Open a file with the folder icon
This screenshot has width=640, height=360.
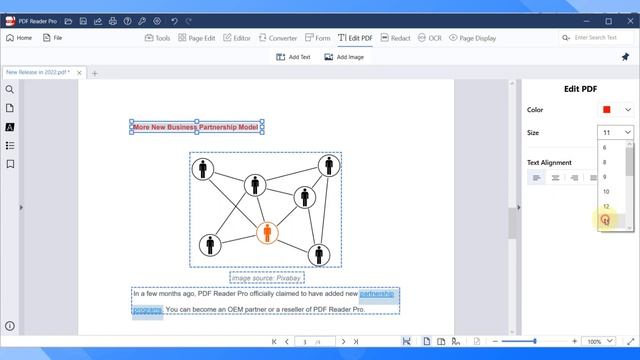pyautogui.click(x=68, y=21)
